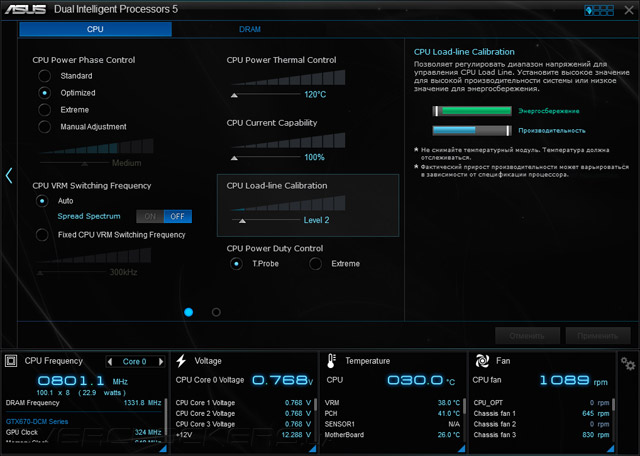The width and height of the screenshot is (640, 456).
Task: Click the Применить (apply) button
Action: pos(598,336)
